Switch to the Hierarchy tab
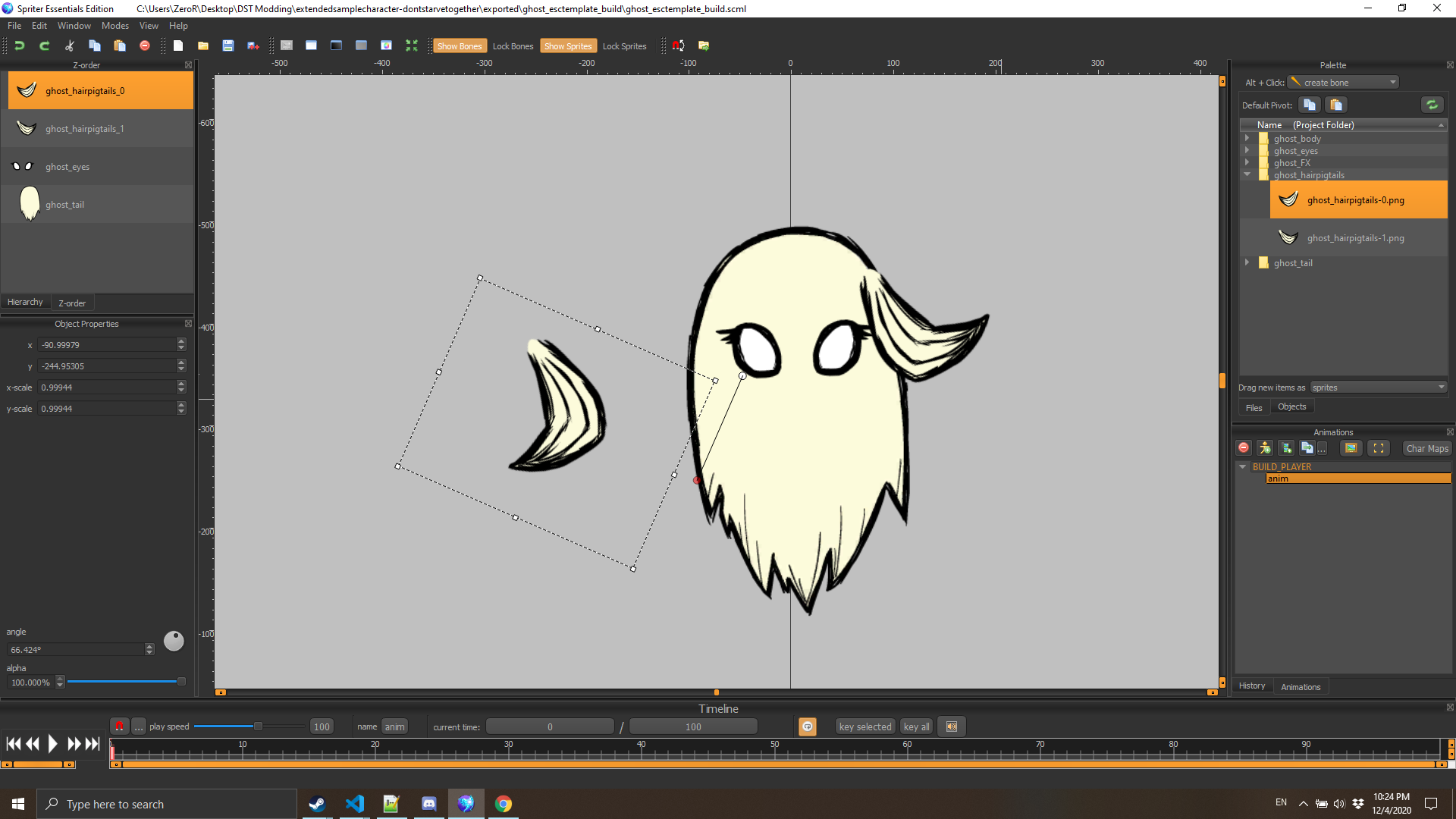 click(25, 302)
